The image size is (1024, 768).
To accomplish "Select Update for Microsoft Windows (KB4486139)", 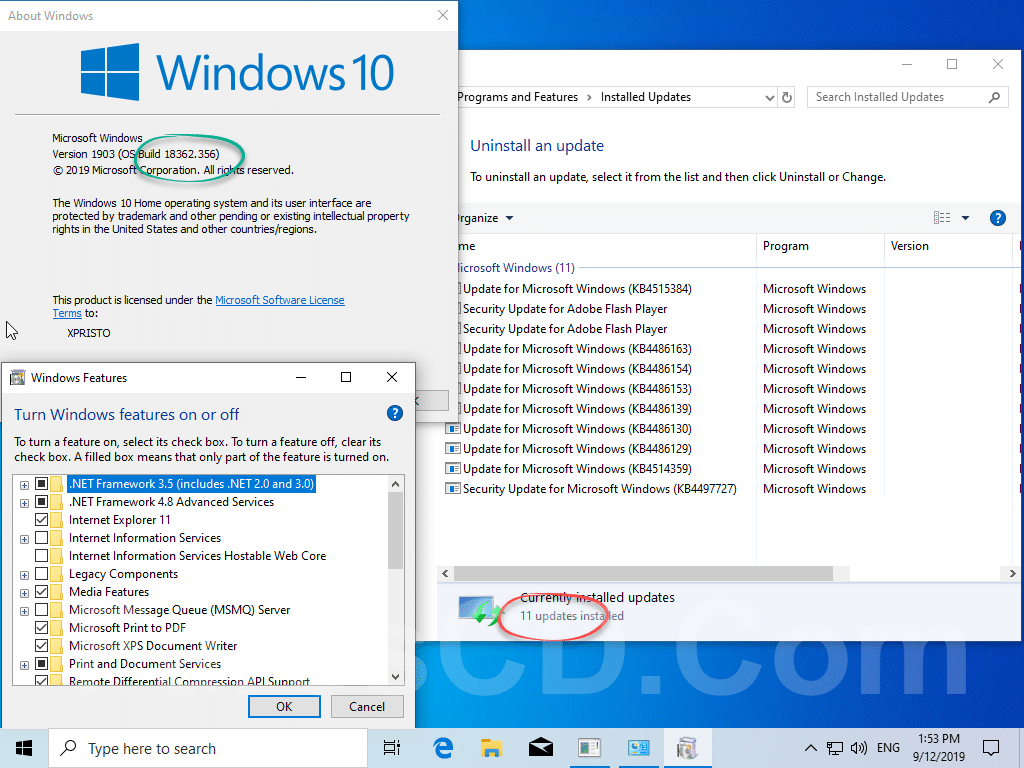I will (x=577, y=409).
